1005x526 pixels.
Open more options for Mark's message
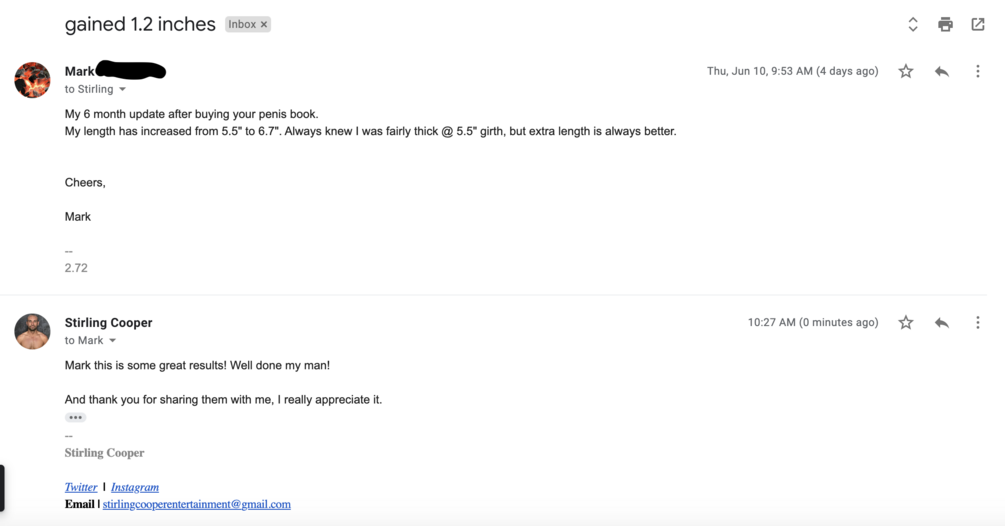[x=977, y=71]
